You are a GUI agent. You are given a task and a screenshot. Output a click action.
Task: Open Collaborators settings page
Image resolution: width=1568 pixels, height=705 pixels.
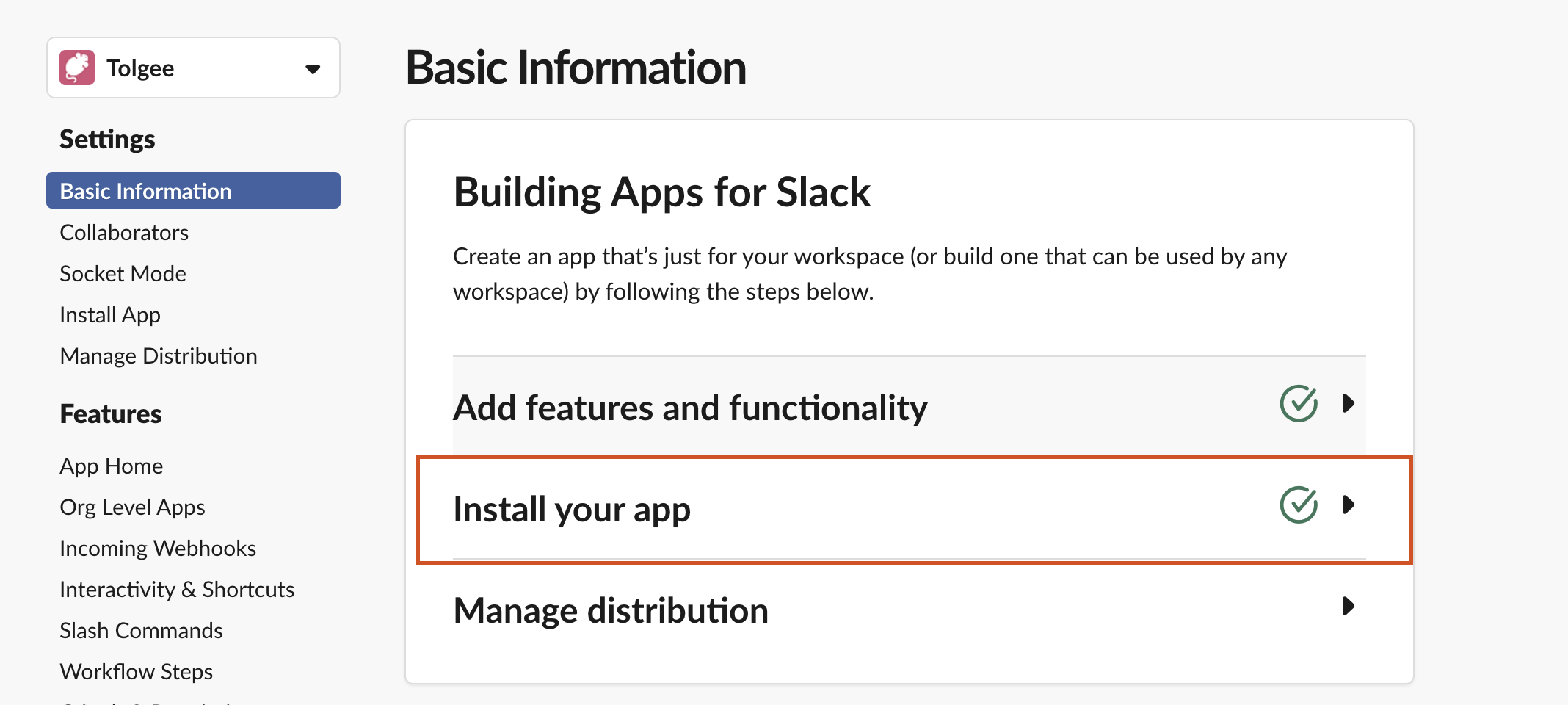click(x=124, y=232)
